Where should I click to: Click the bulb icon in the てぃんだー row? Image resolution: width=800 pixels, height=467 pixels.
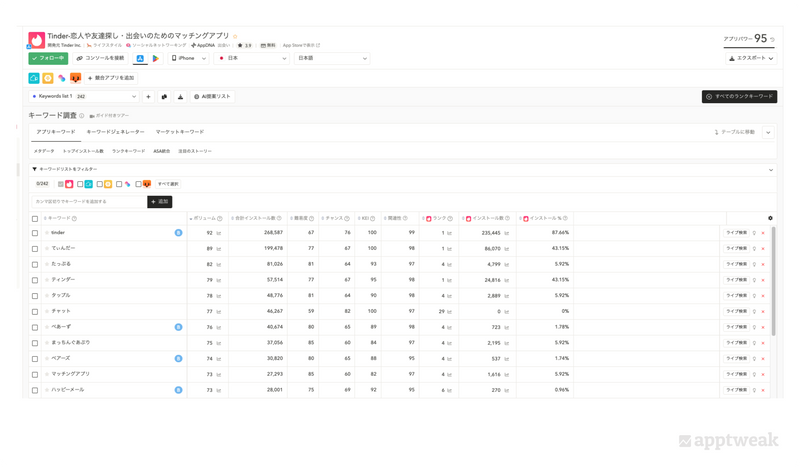point(755,249)
